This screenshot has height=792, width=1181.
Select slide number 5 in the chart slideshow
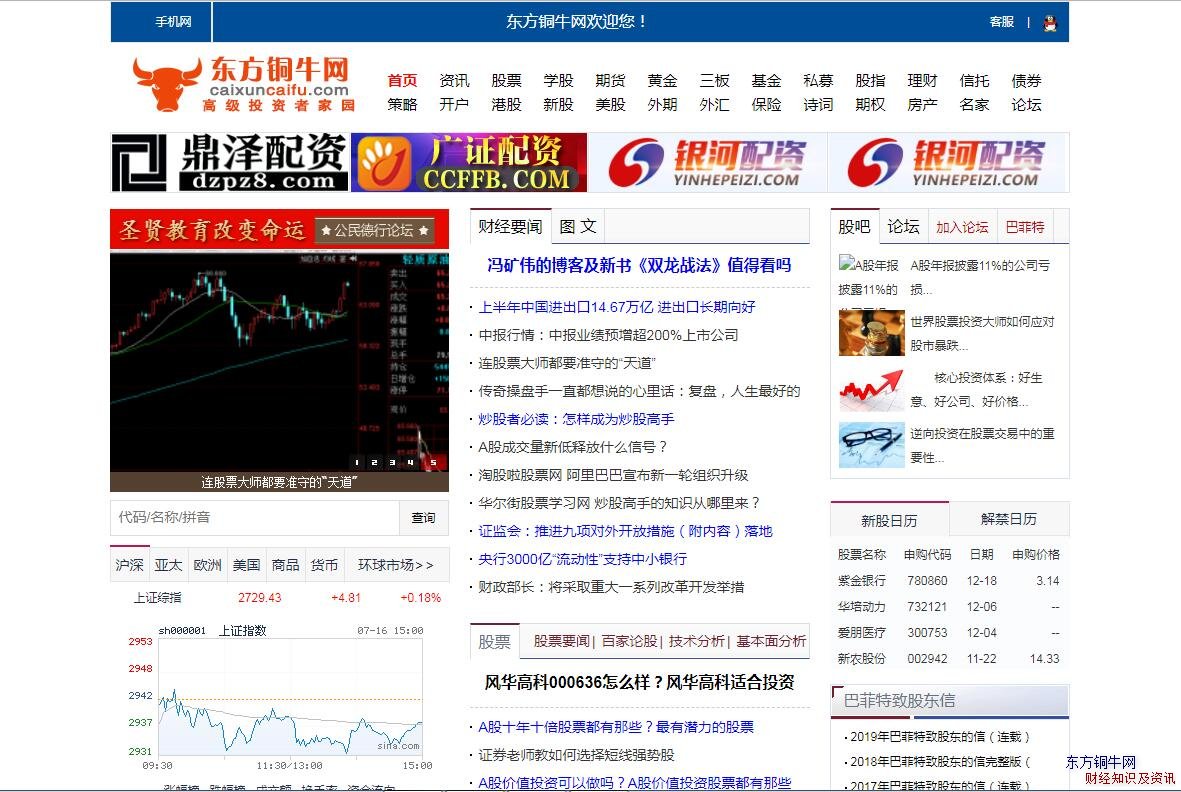click(x=434, y=462)
